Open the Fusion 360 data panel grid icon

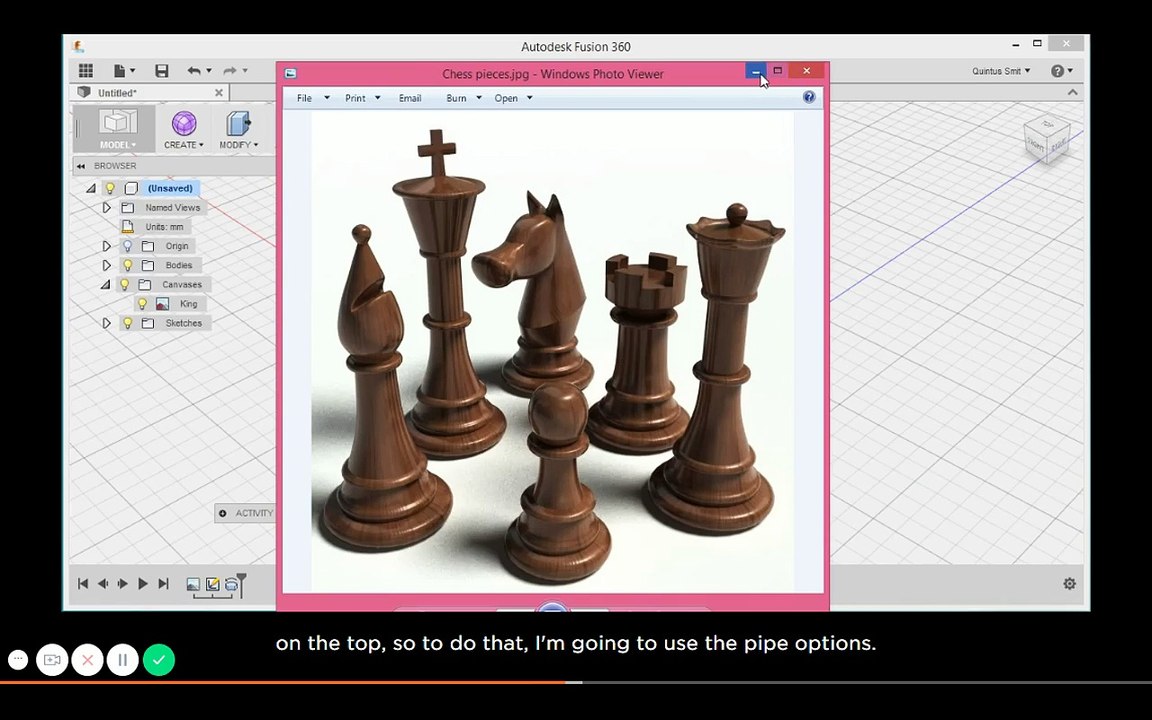pos(86,71)
